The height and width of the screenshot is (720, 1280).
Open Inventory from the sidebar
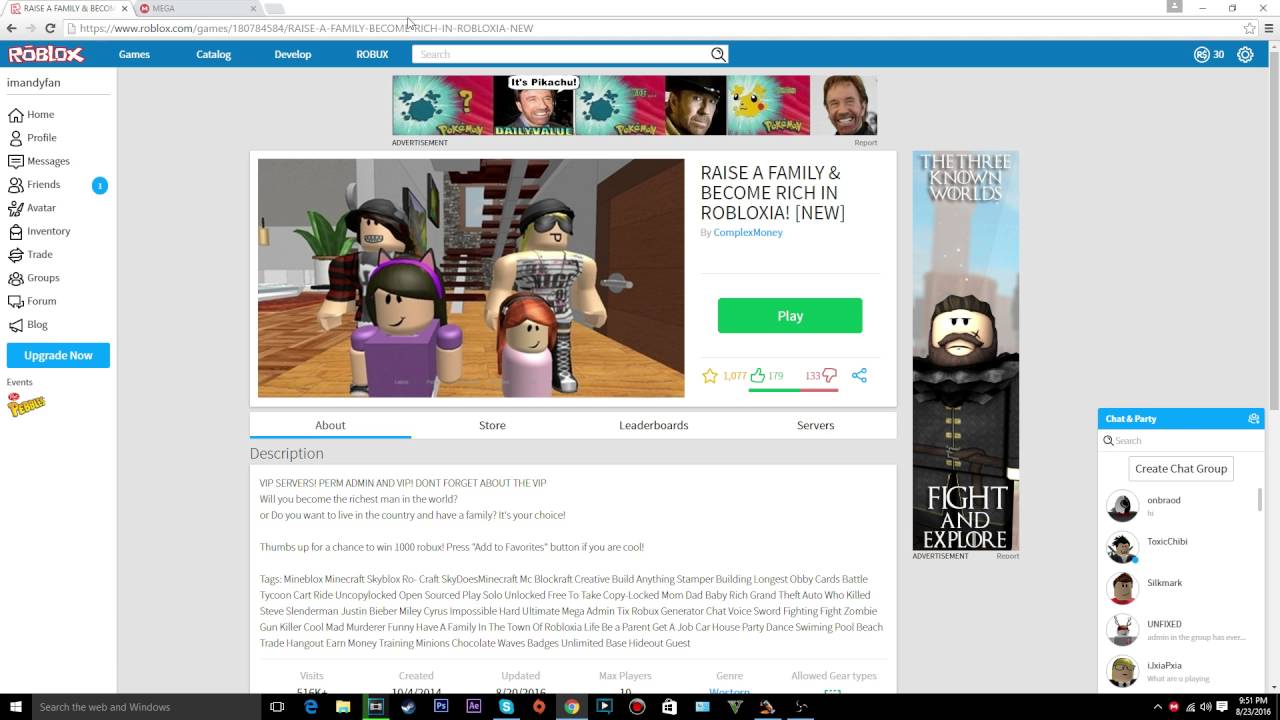coord(40,231)
